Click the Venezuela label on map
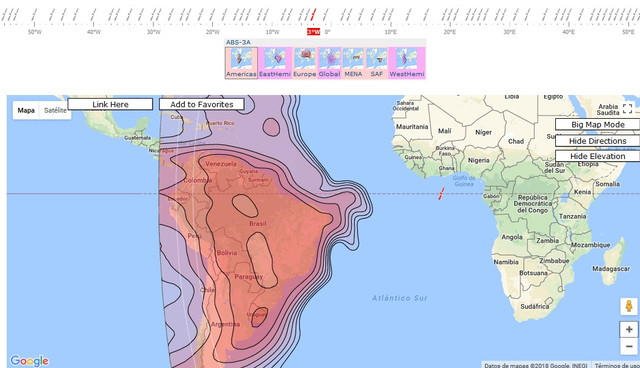This screenshot has height=368, width=640. [x=221, y=164]
